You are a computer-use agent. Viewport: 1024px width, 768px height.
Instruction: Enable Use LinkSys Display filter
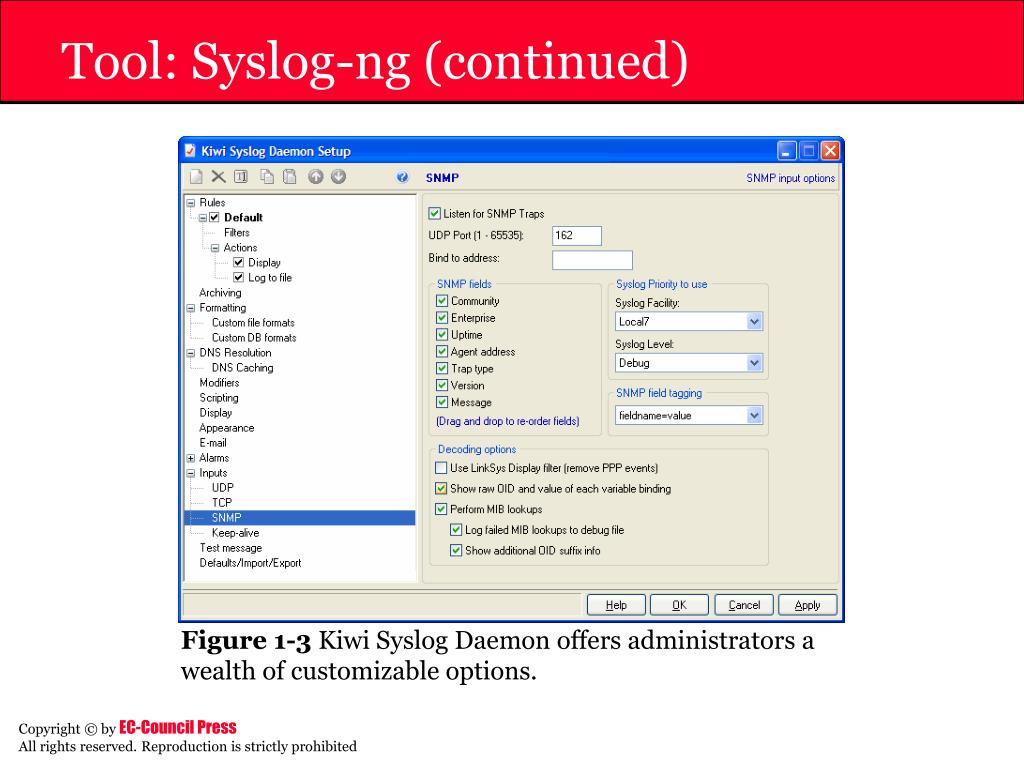[x=441, y=468]
